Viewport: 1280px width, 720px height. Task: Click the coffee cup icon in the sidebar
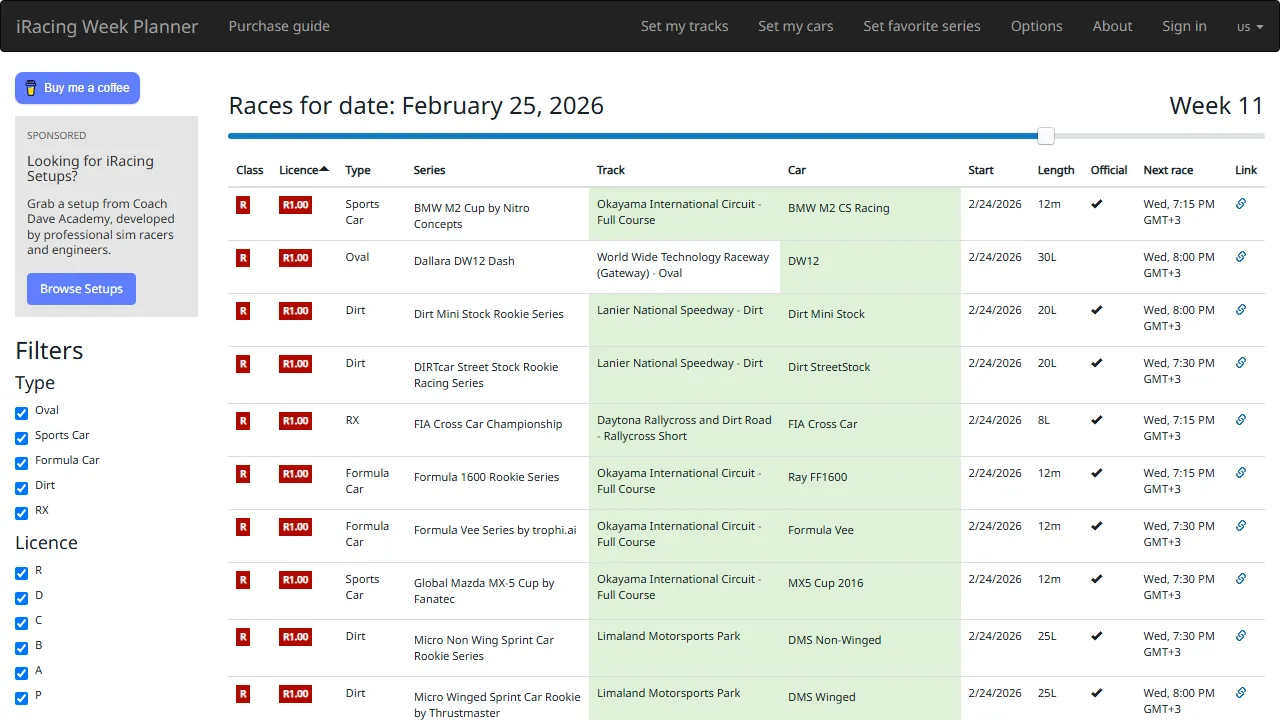31,88
